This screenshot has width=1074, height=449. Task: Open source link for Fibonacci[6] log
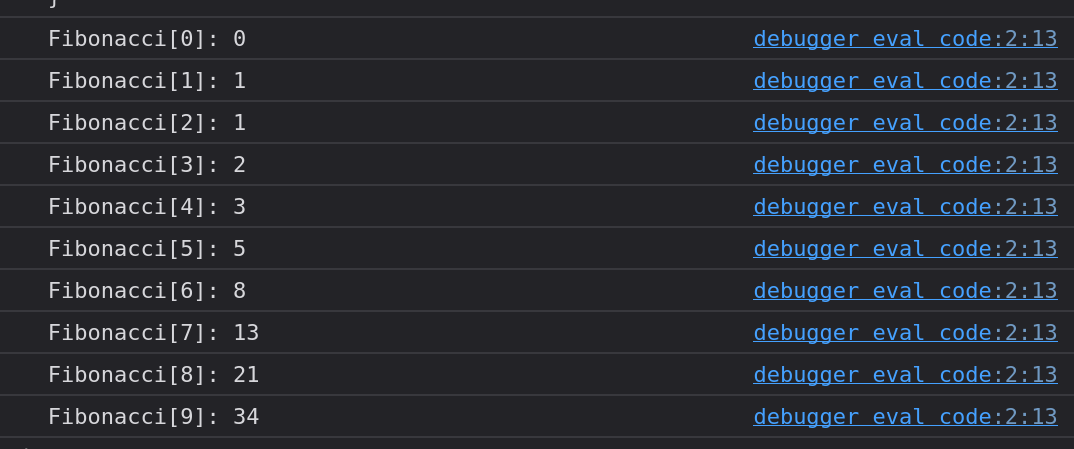[x=905, y=291]
